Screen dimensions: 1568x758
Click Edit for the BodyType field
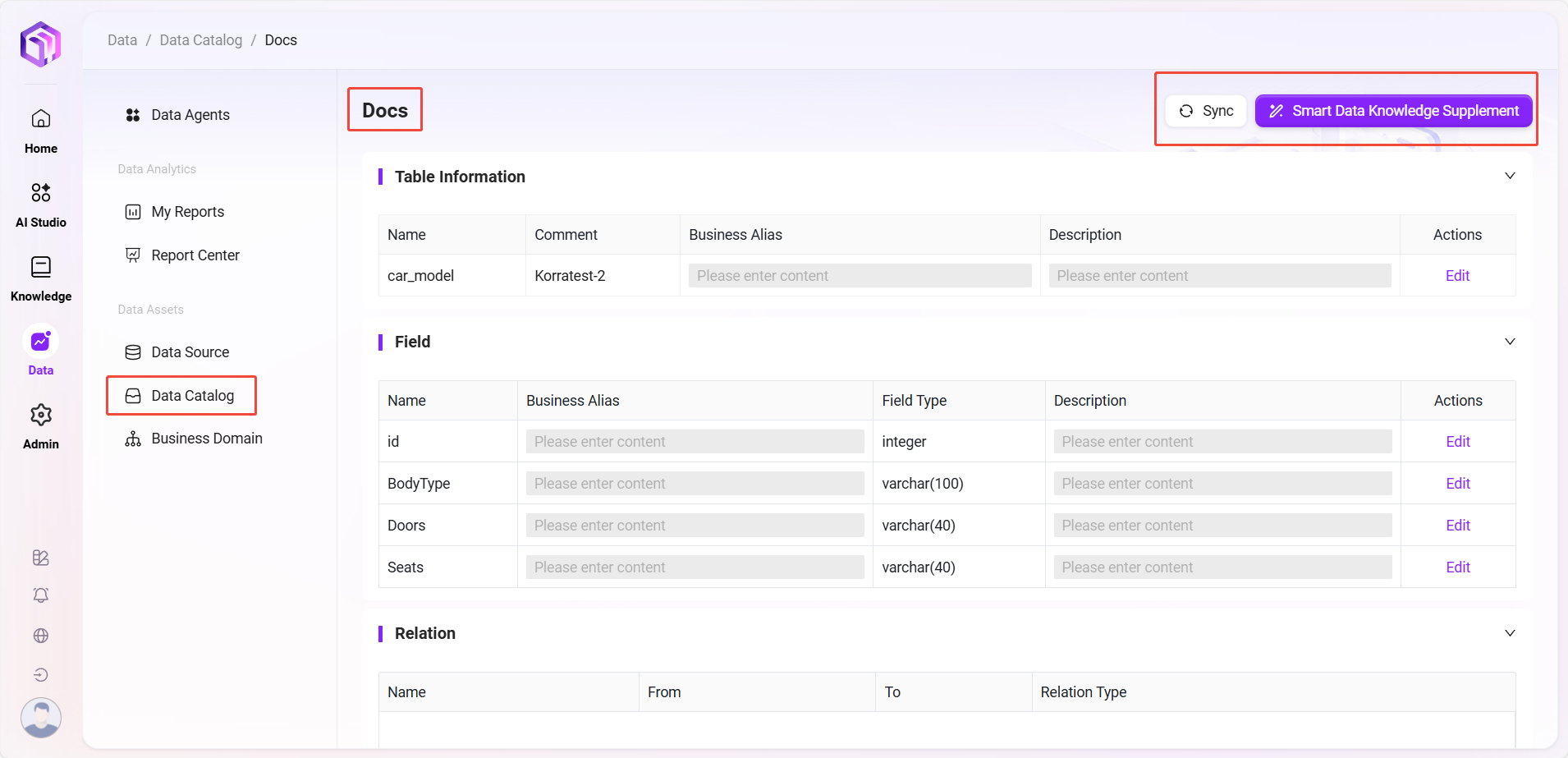click(1457, 484)
